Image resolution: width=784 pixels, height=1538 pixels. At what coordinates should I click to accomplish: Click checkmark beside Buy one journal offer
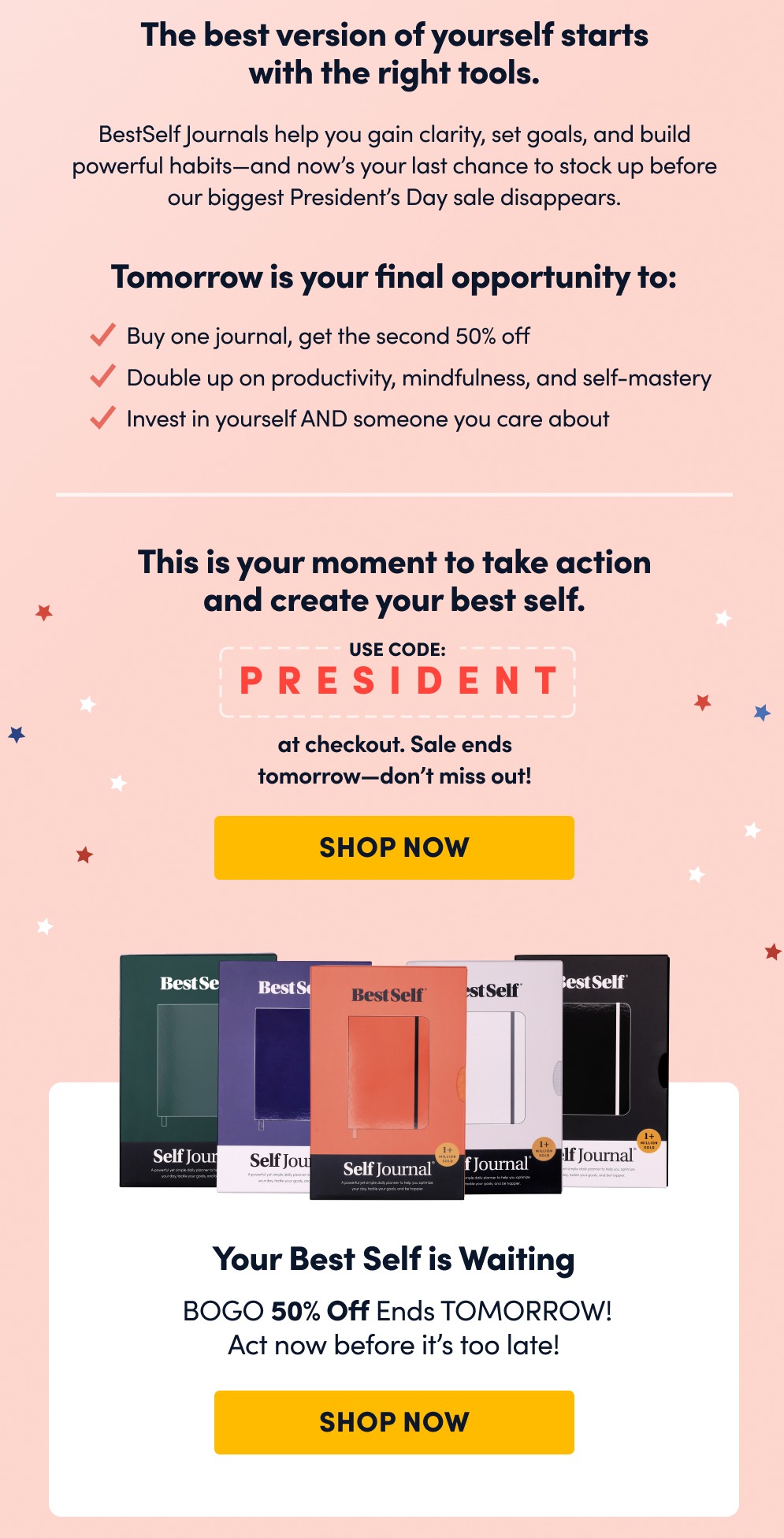coord(103,335)
